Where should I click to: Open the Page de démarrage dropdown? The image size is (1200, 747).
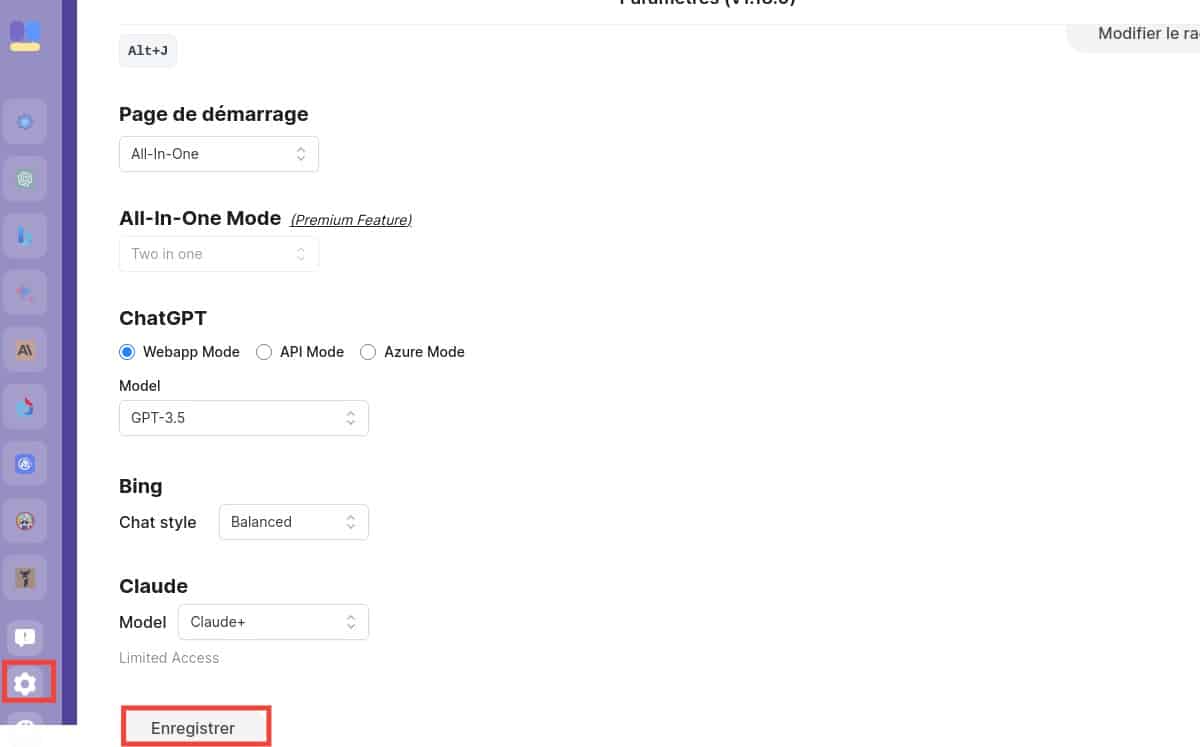(x=219, y=154)
